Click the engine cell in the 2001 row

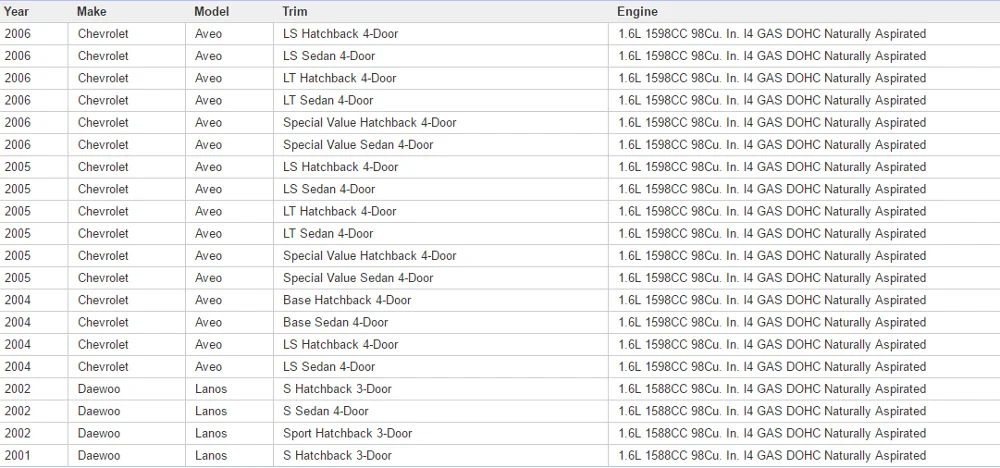[x=771, y=456]
